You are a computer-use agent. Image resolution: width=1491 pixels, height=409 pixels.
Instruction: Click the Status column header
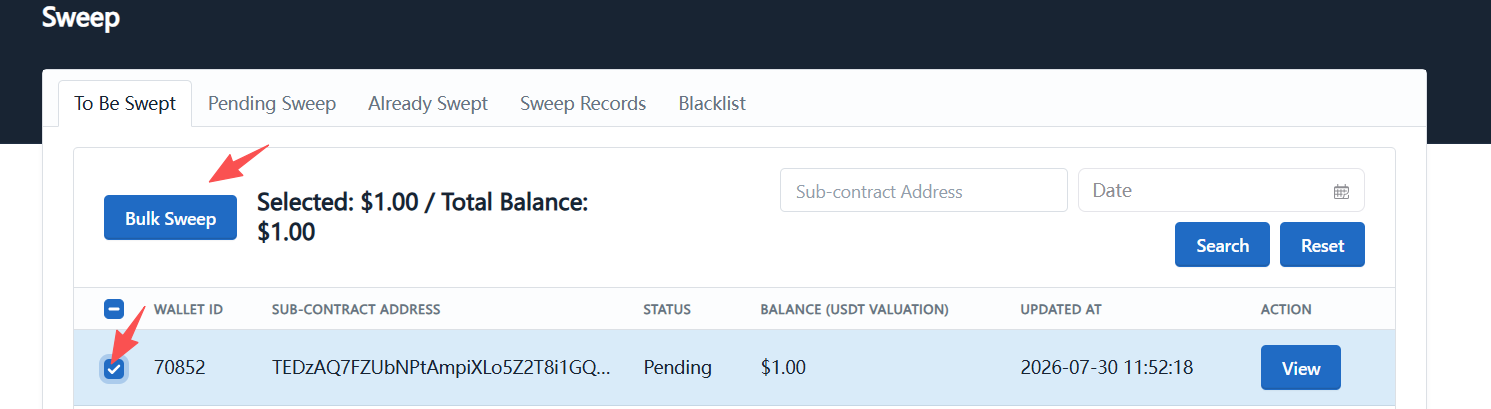pyautogui.click(x=667, y=309)
